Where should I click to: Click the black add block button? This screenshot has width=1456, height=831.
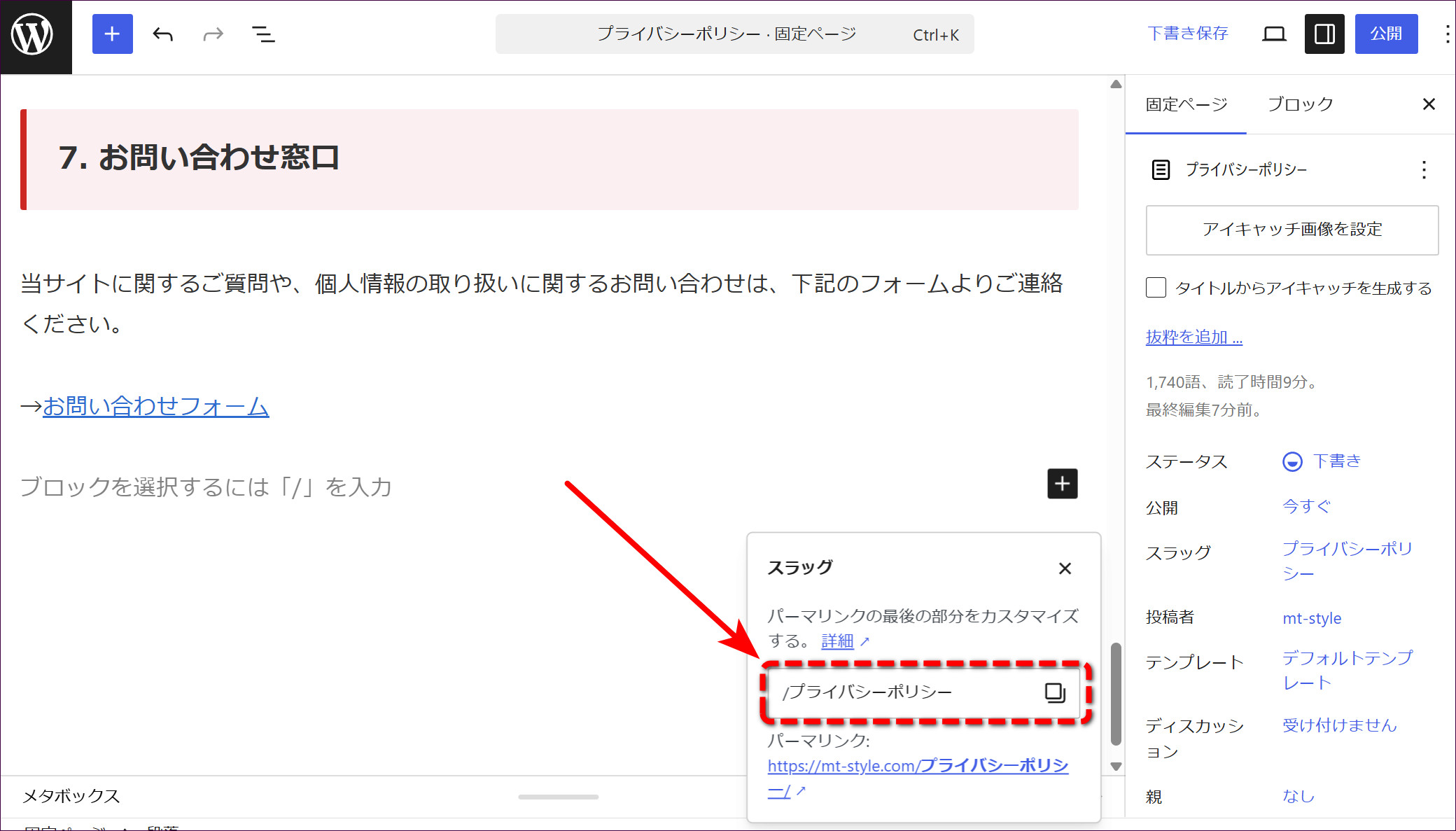pyautogui.click(x=1062, y=484)
